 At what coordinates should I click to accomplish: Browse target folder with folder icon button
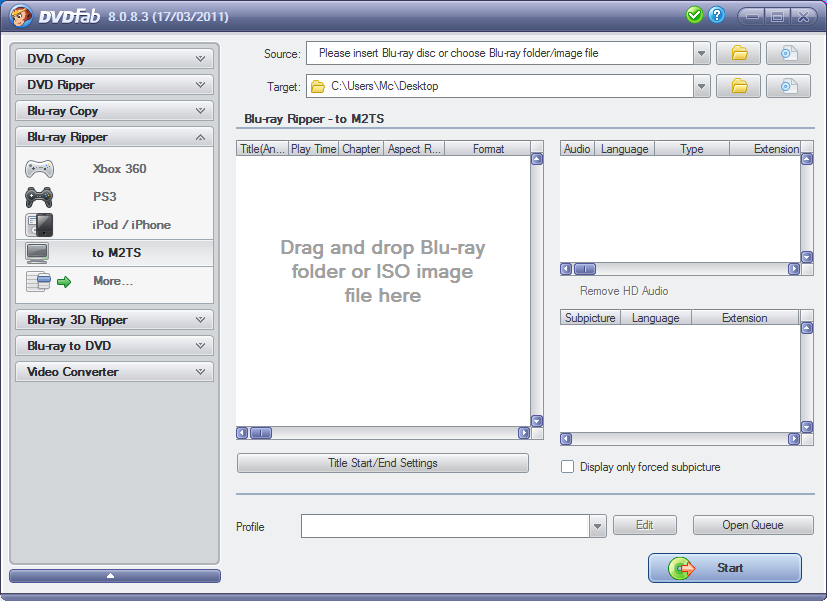point(738,86)
